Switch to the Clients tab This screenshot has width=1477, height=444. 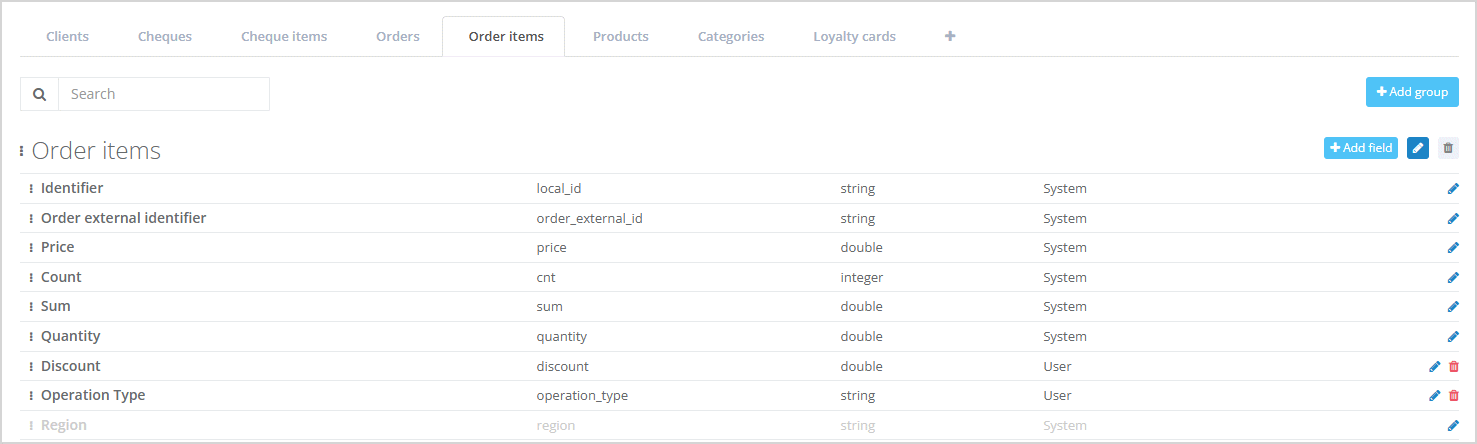pos(68,37)
